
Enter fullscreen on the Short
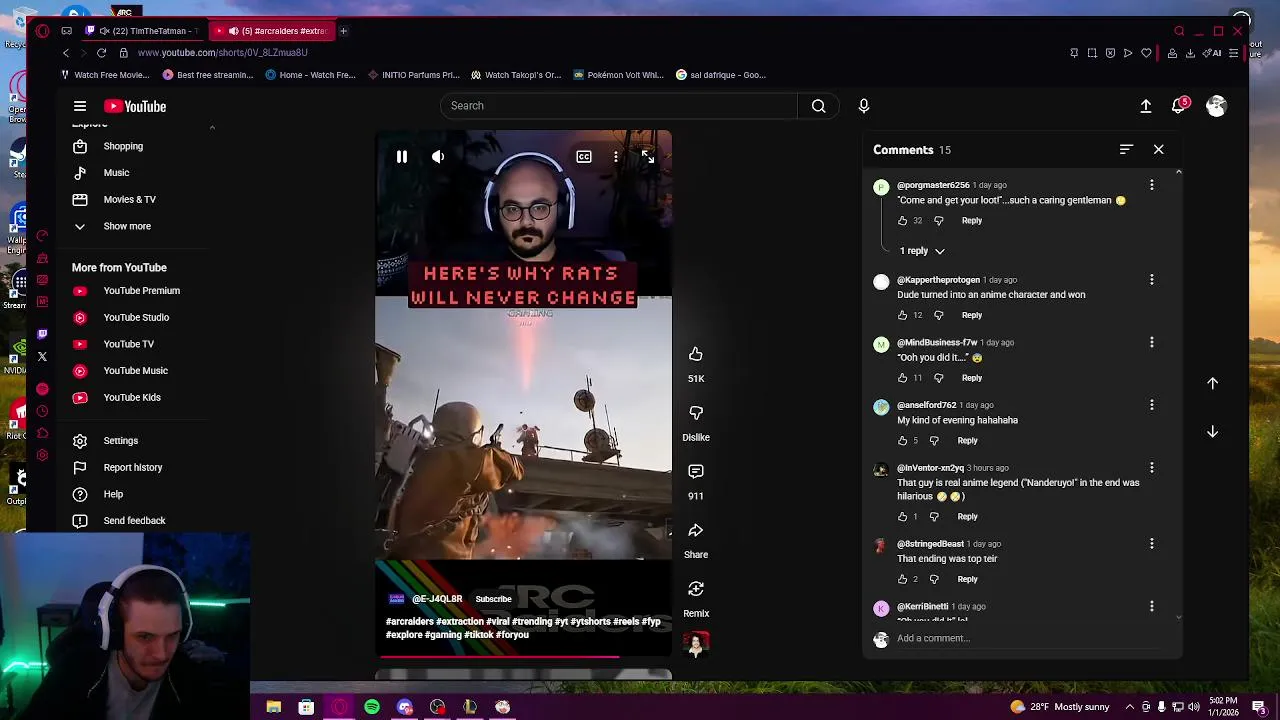648,157
